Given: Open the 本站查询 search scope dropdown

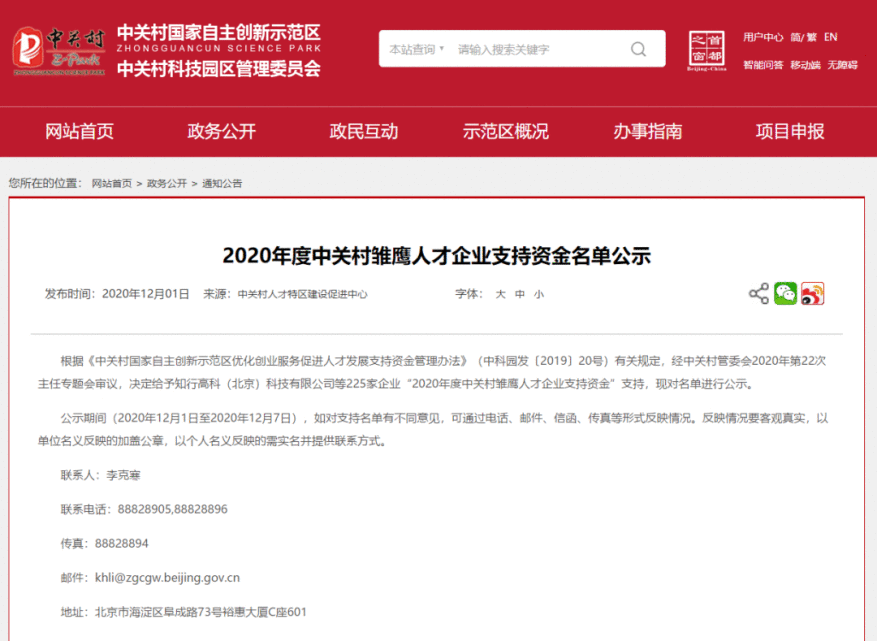Looking at the screenshot, I should [417, 49].
